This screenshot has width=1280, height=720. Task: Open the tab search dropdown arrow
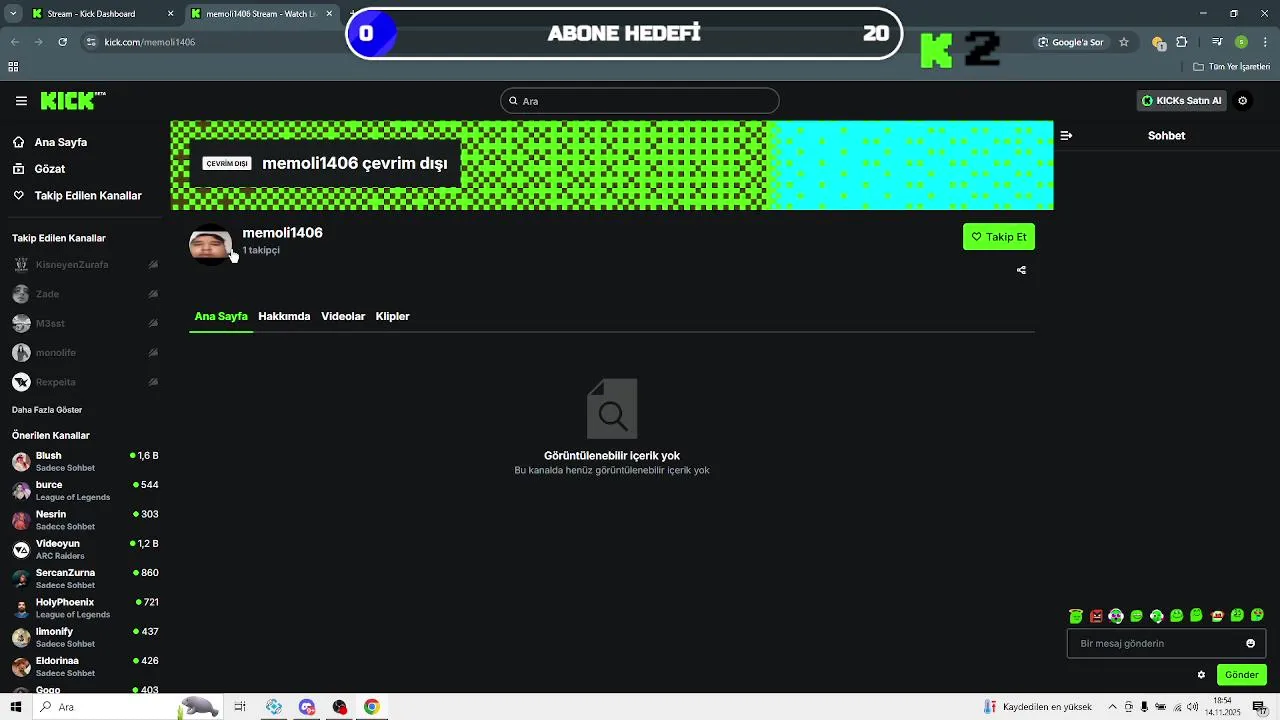tap(13, 14)
